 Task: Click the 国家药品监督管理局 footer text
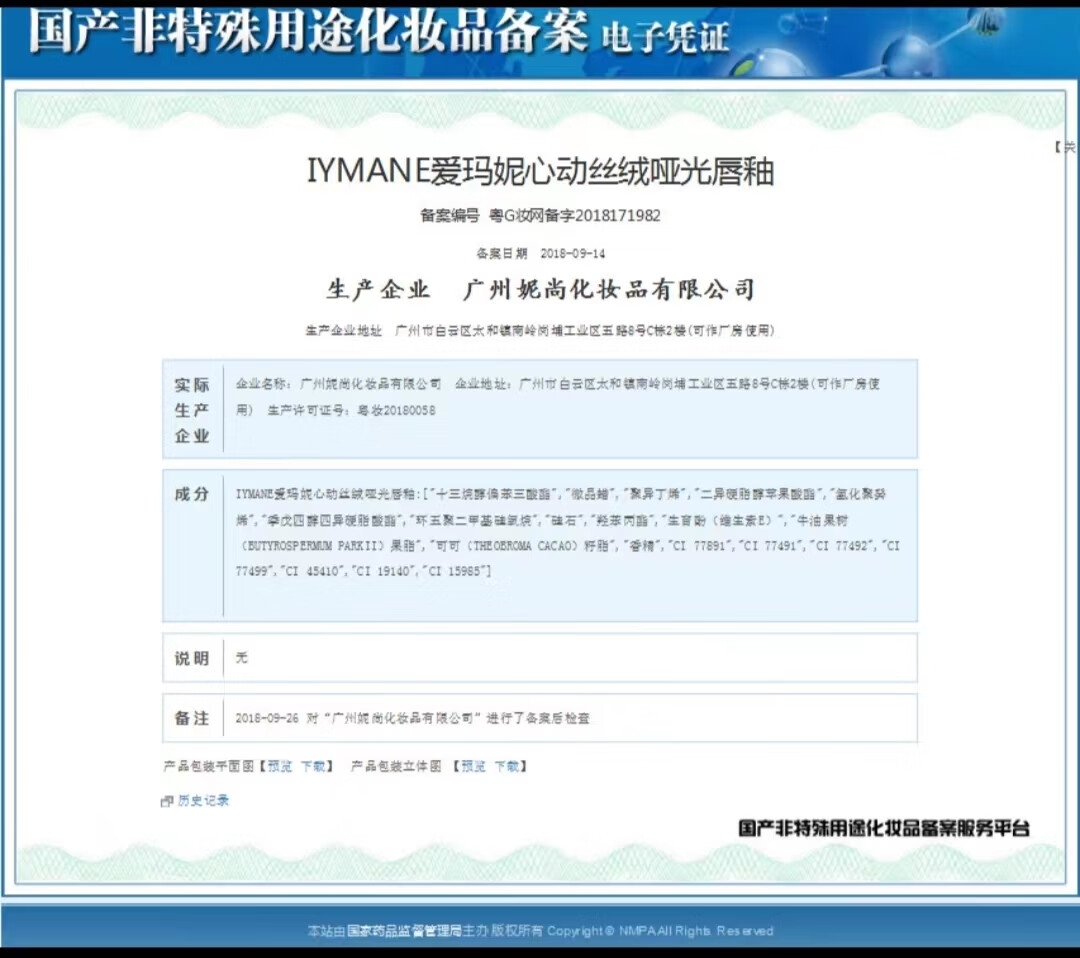click(404, 931)
